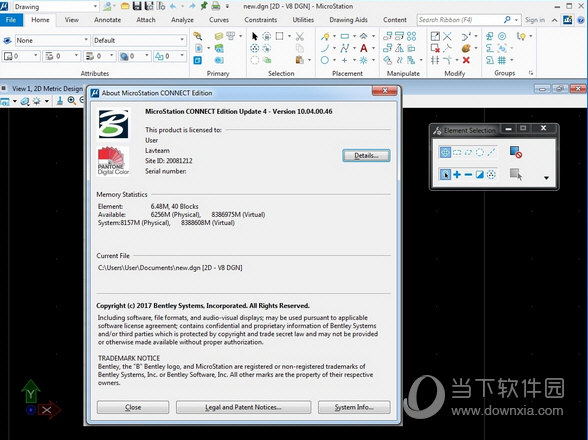The width and height of the screenshot is (588, 440).
Task: Toggle the Subtract mode minus in the Element Selection window
Action: click(x=468, y=174)
